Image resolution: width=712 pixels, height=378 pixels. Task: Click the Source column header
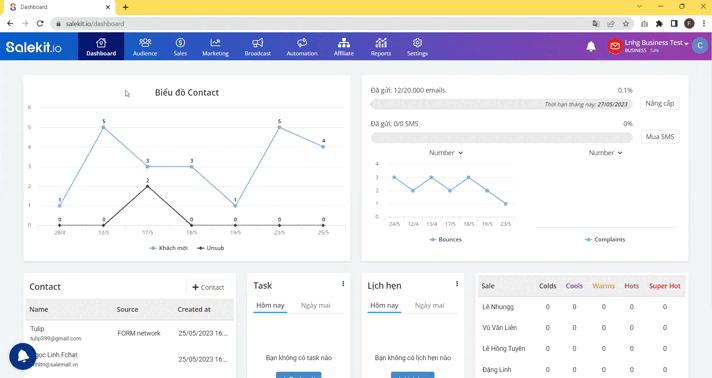click(x=127, y=309)
